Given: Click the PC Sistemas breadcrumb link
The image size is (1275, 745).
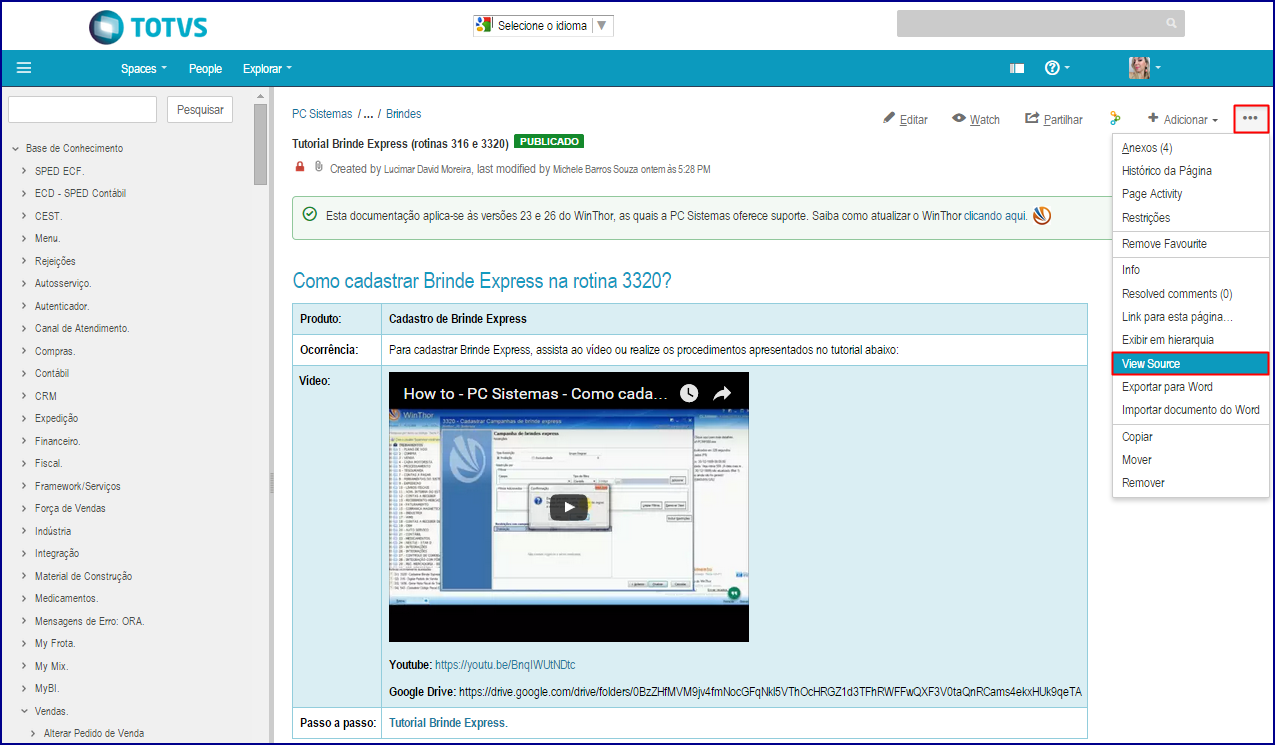Looking at the screenshot, I should coord(322,114).
